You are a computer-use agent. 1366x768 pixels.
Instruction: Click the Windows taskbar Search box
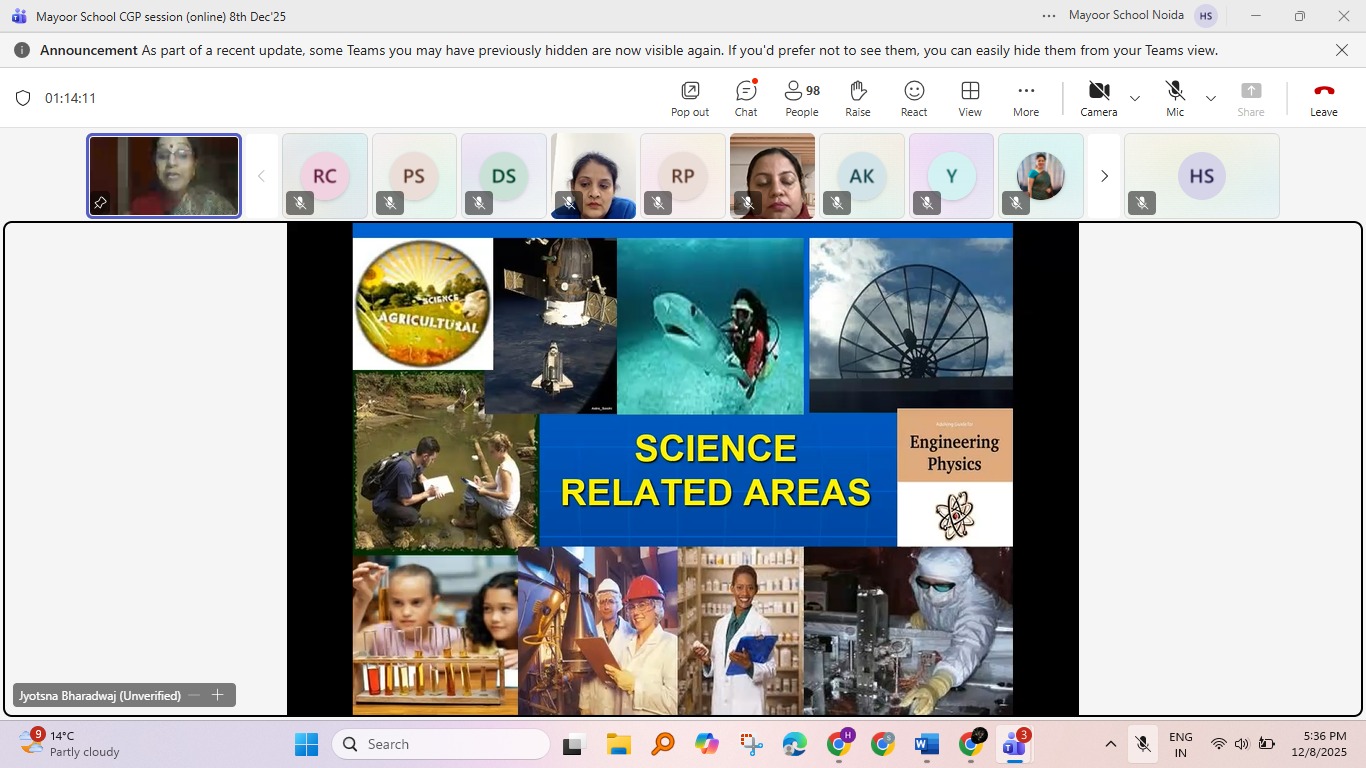(x=441, y=744)
